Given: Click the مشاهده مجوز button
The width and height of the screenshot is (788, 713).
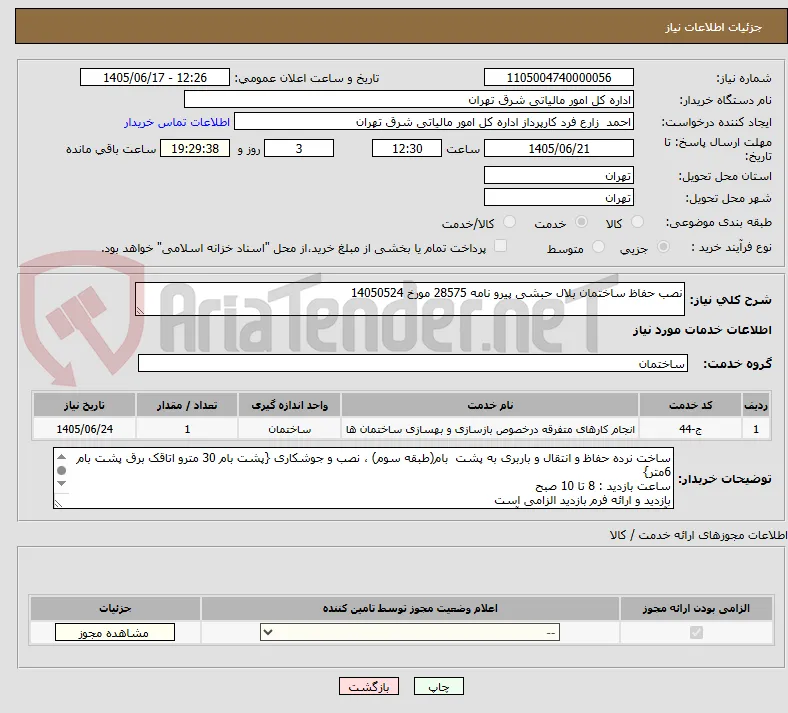Looking at the screenshot, I should click(115, 633).
